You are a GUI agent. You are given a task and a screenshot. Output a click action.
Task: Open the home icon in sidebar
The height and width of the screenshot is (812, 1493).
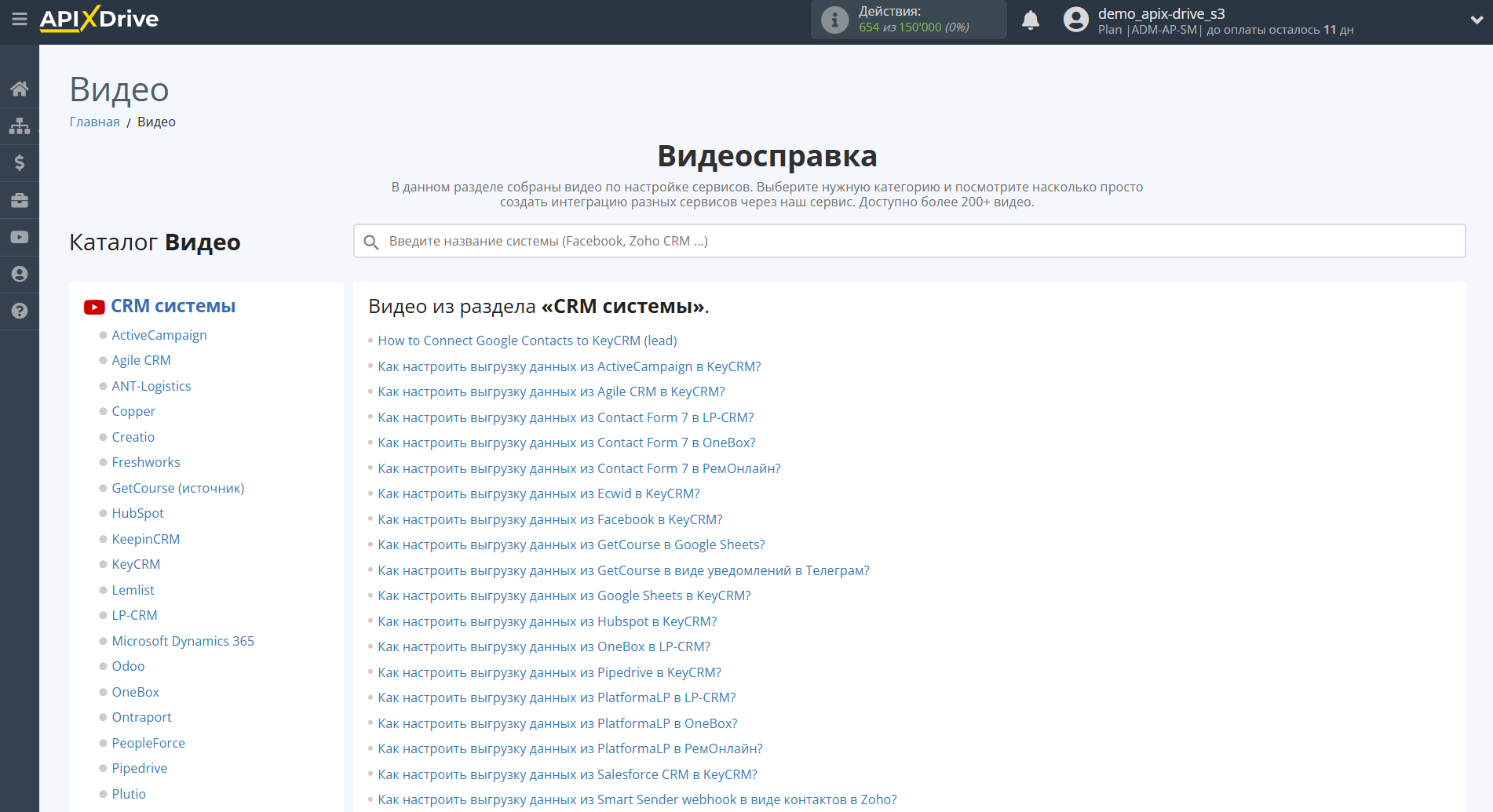click(x=20, y=89)
